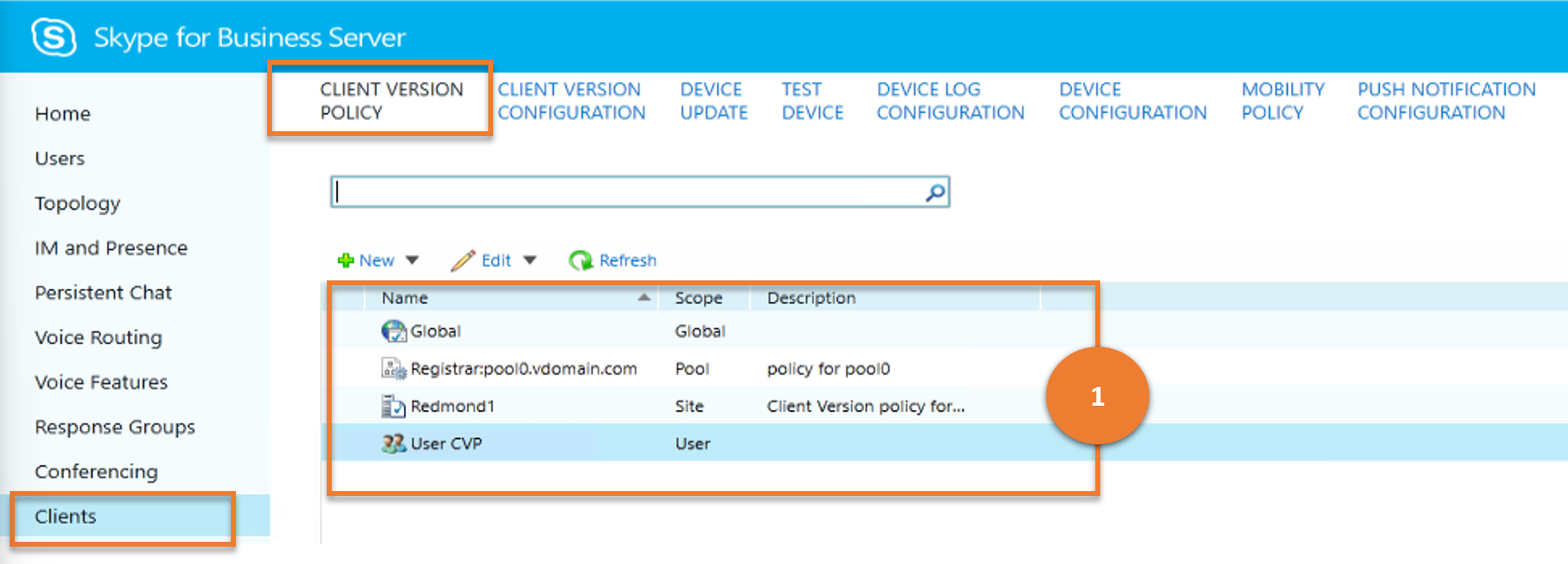Click the User CVP users icon
1568x564 pixels.
tap(394, 443)
